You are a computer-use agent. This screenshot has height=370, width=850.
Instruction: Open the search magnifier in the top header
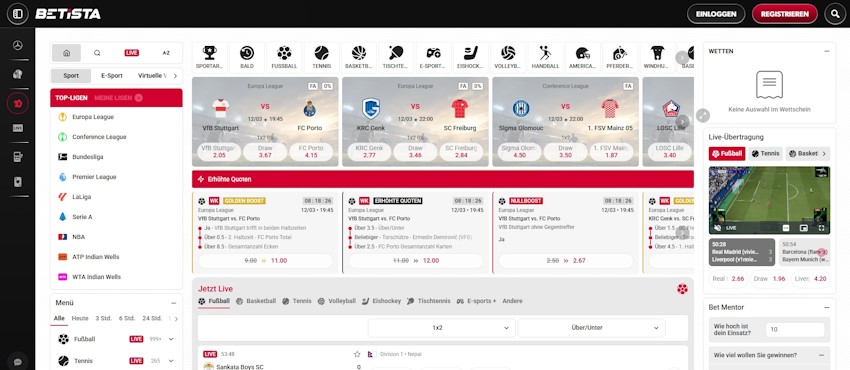(x=835, y=14)
